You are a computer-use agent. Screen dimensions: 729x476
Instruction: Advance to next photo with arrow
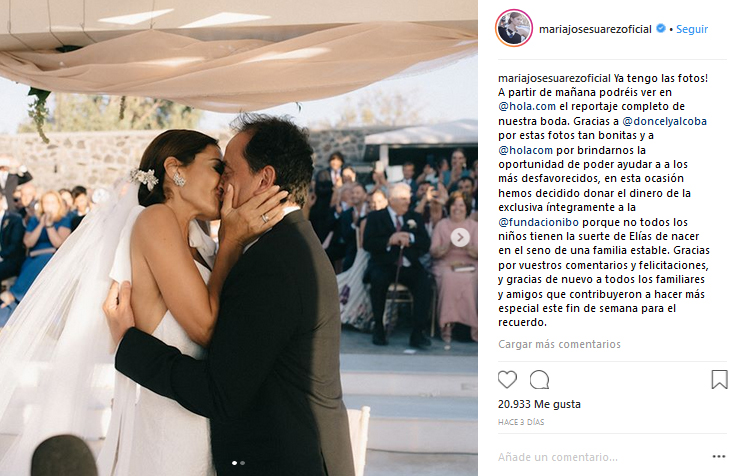pos(460,238)
